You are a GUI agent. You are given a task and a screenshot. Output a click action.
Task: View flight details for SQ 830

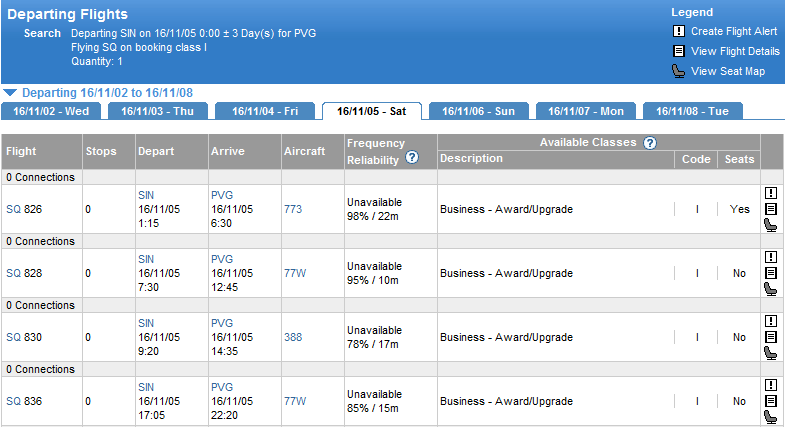click(x=770, y=337)
